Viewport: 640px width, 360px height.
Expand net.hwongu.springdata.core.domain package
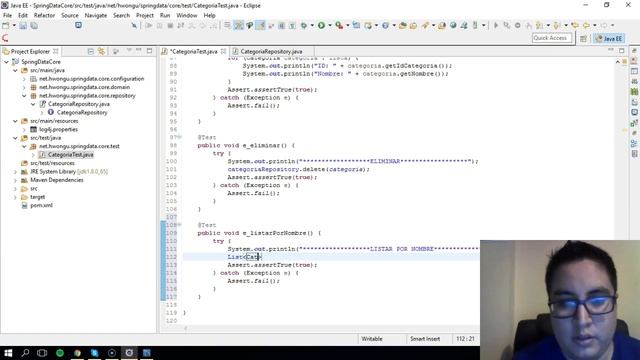click(x=24, y=87)
